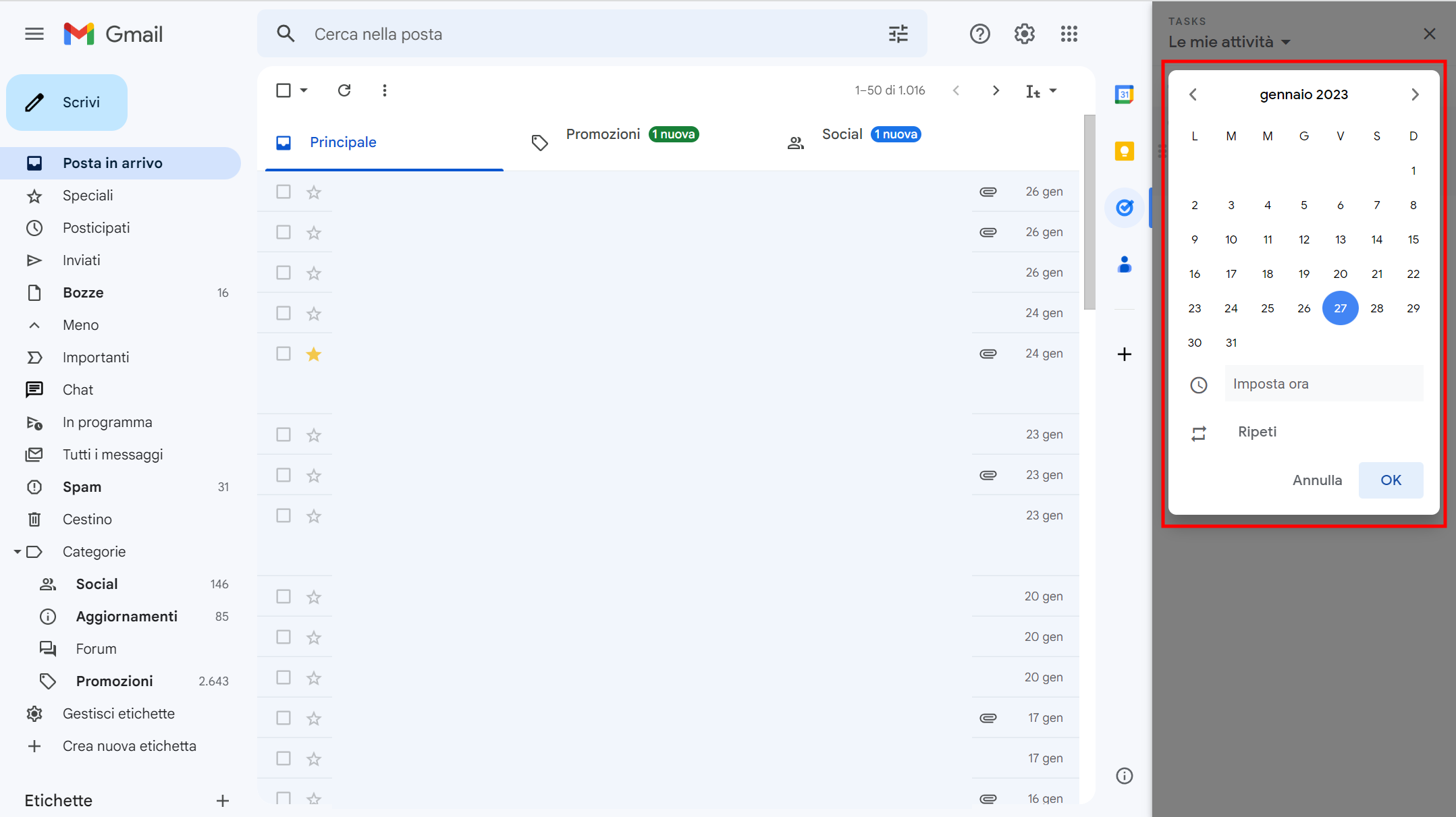Go to next month in date picker

tap(1414, 94)
